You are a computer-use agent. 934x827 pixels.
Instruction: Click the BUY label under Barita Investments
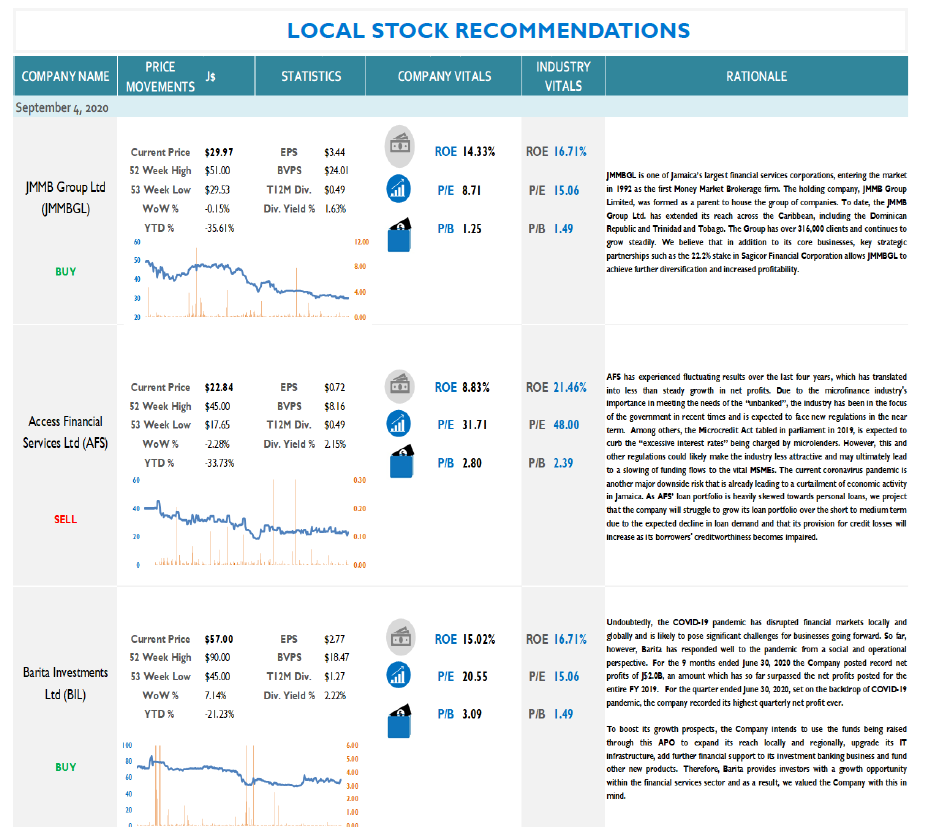[x=66, y=767]
